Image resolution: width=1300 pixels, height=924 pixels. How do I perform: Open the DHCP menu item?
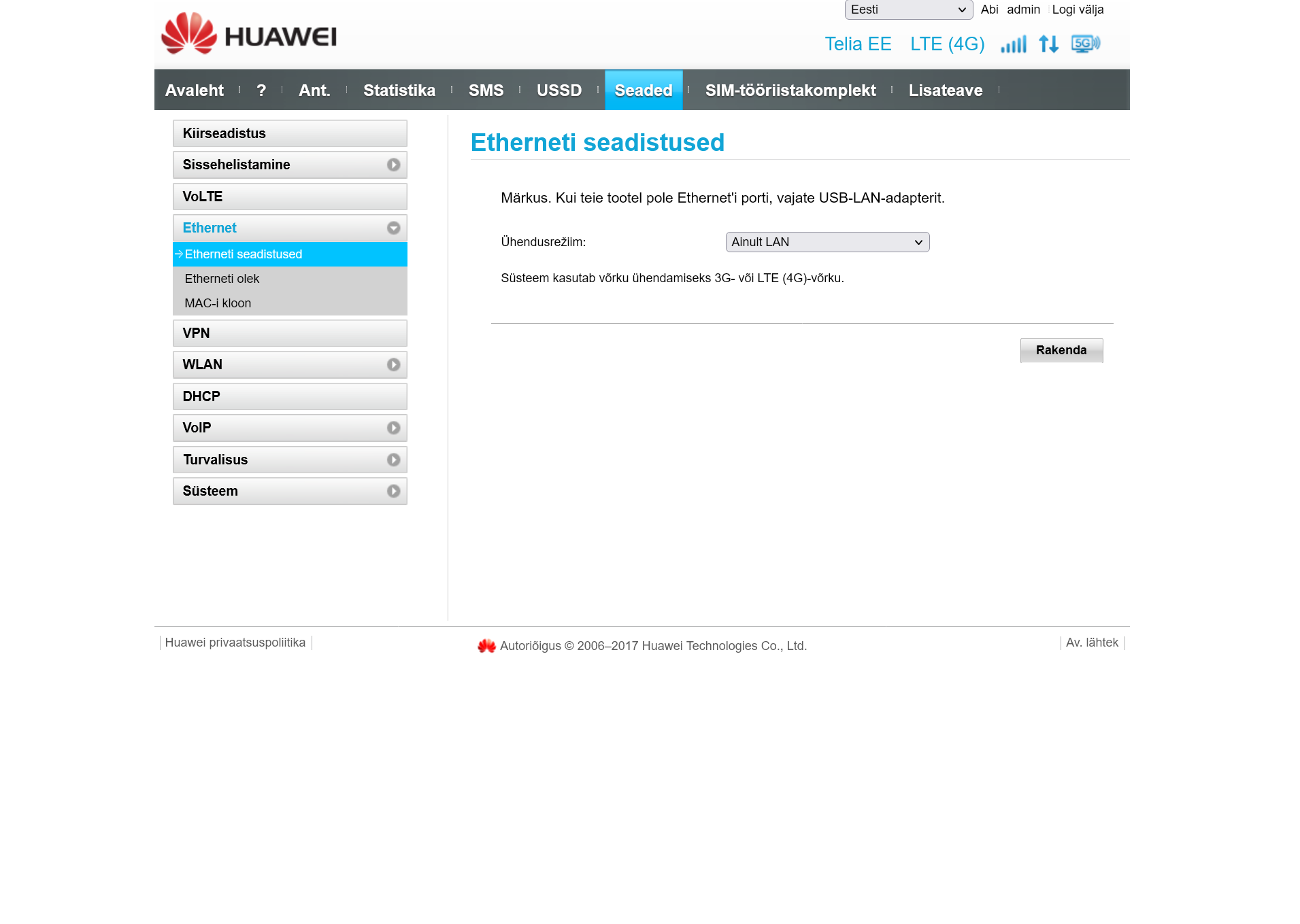290,397
